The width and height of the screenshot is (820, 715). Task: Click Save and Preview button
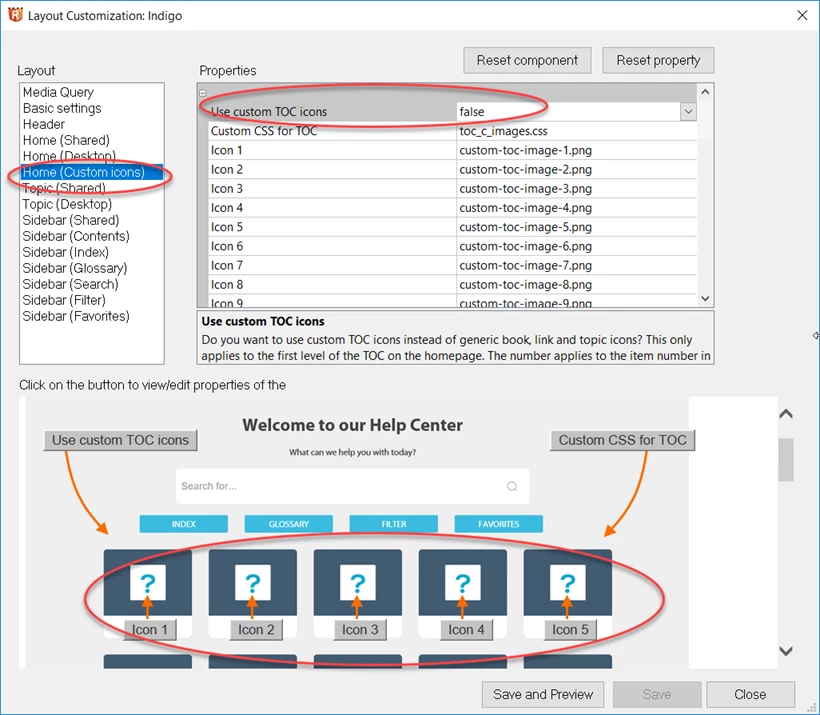[543, 694]
